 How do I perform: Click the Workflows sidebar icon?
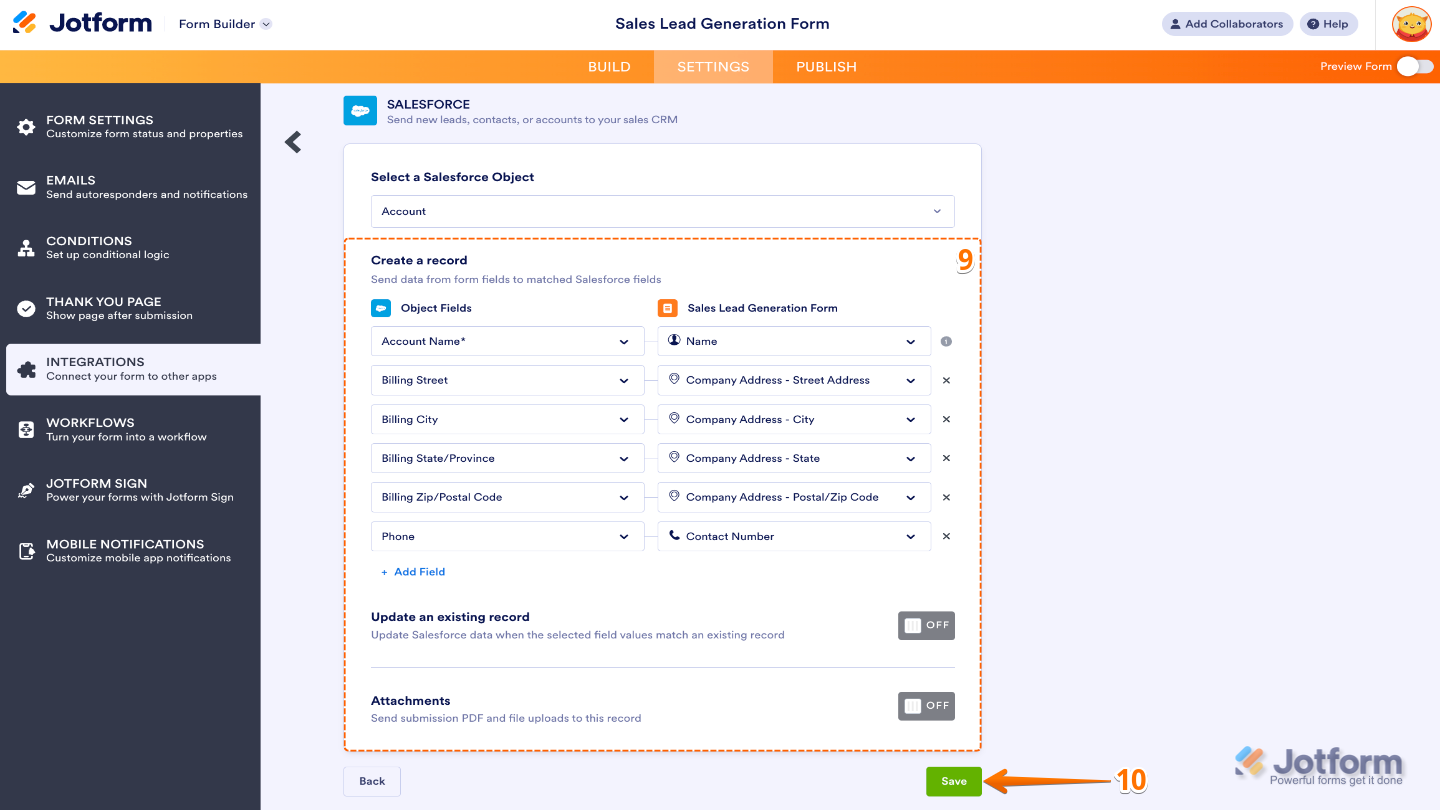pyautogui.click(x=26, y=430)
